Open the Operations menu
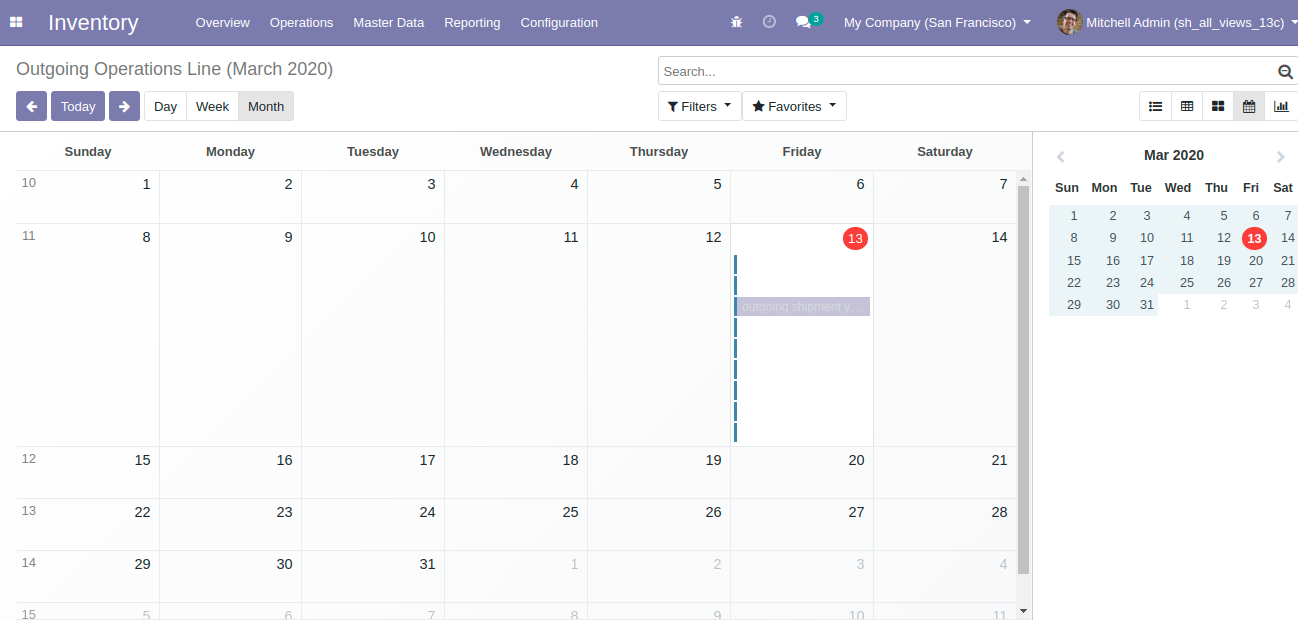1298x620 pixels. coord(301,22)
